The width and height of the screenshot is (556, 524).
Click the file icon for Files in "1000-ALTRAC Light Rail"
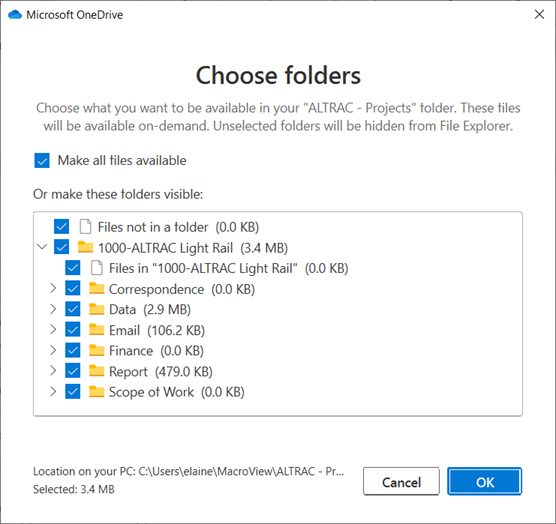[96, 268]
